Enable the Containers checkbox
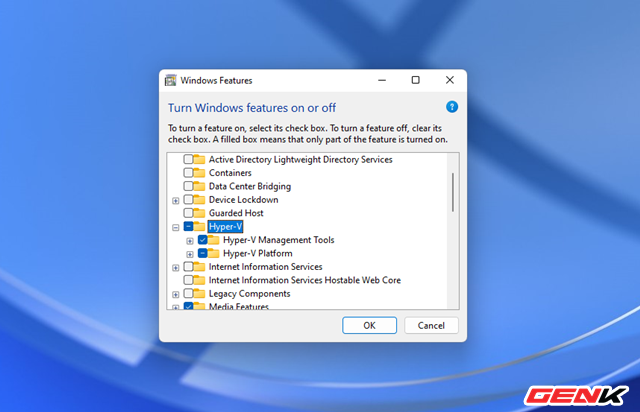The height and width of the screenshot is (412, 640). pos(188,173)
